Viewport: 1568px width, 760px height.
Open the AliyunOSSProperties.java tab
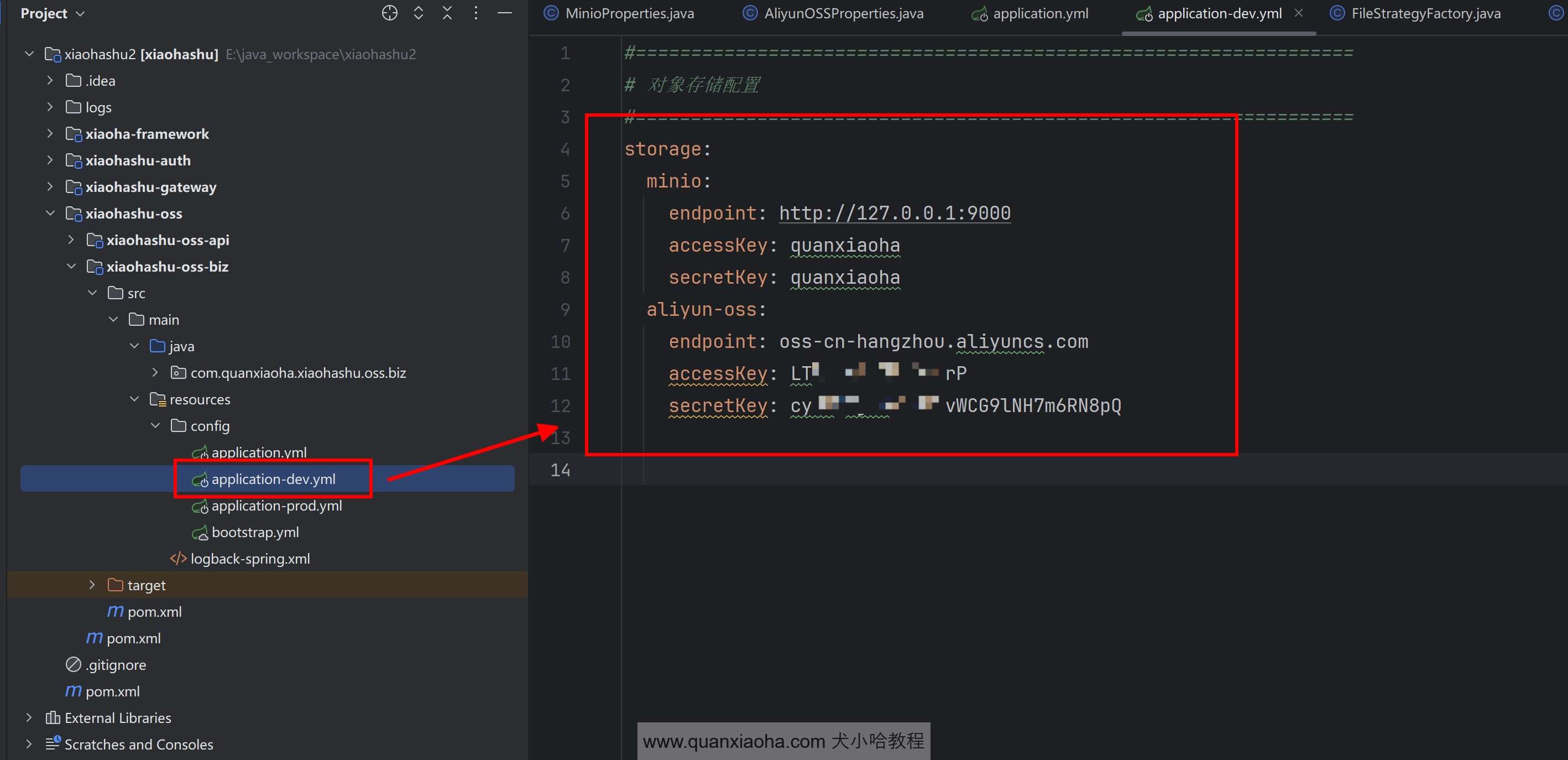tap(843, 13)
